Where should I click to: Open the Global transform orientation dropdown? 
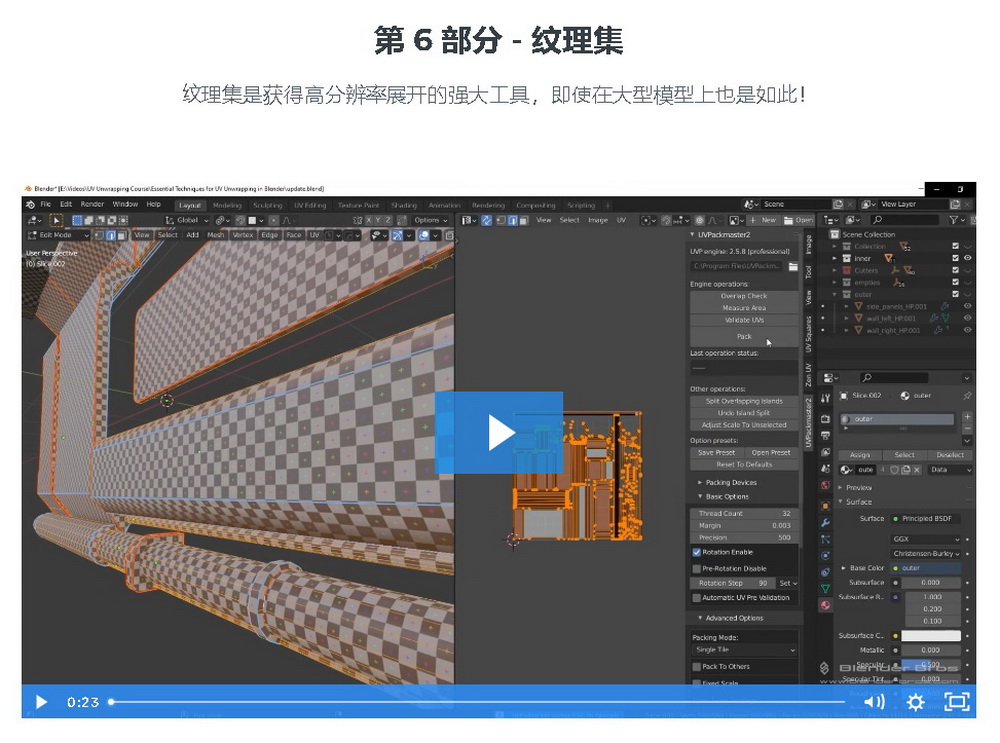coord(187,220)
